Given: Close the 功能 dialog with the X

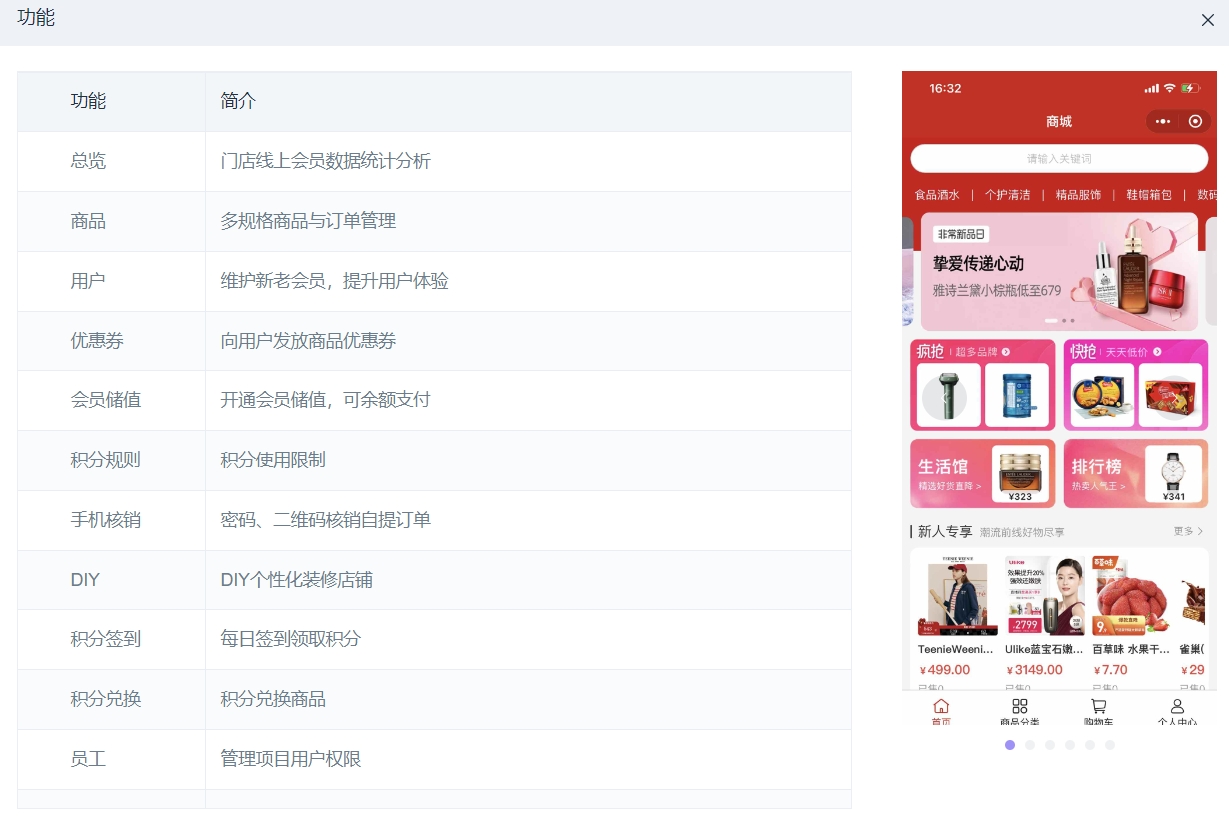Looking at the screenshot, I should [1207, 20].
